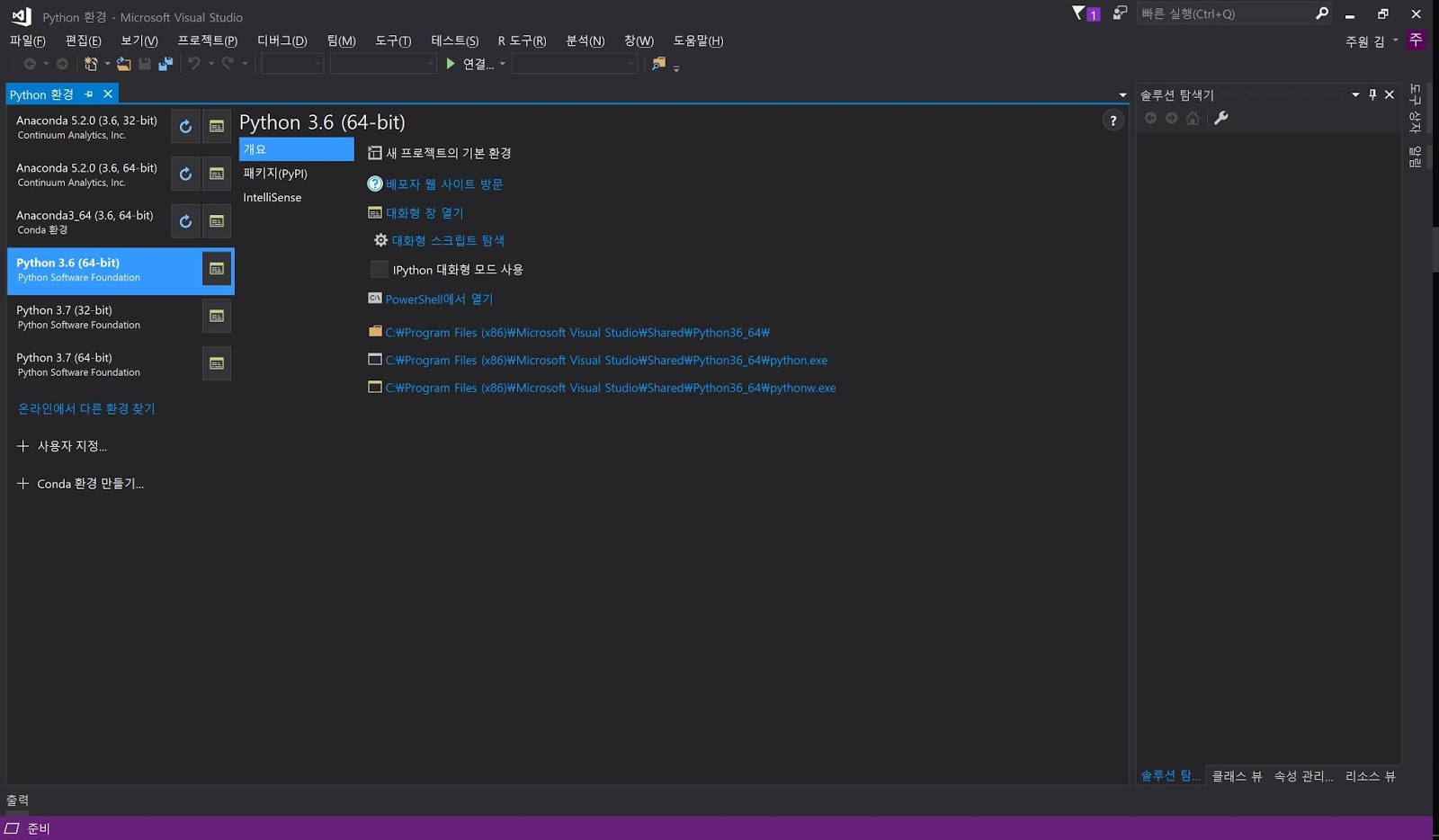Screen dimensions: 1439x840
Task: Refresh the Anaconda 5.2.0 64-bit environment
Action: click(185, 174)
